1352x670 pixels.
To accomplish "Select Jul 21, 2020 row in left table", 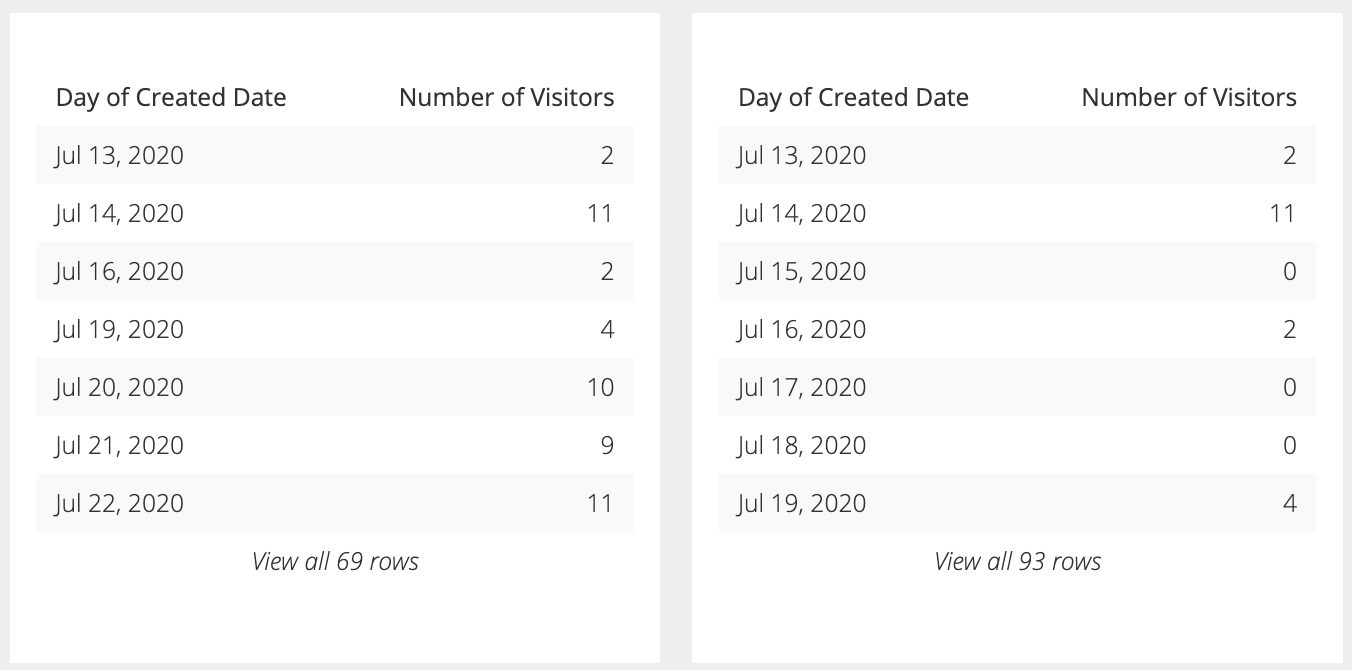I will 335,445.
